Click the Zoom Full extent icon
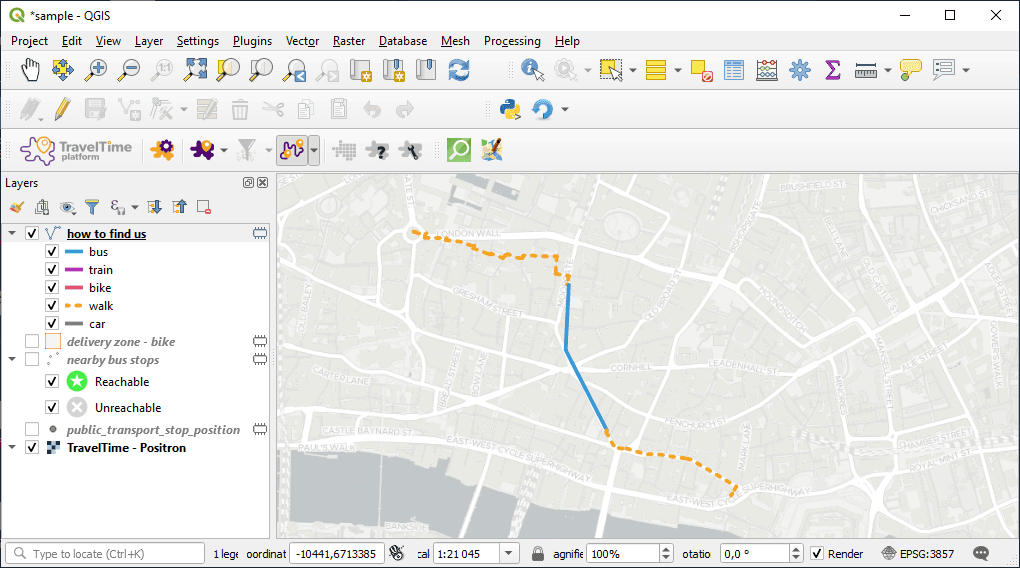This screenshot has width=1020, height=568. pyautogui.click(x=195, y=70)
